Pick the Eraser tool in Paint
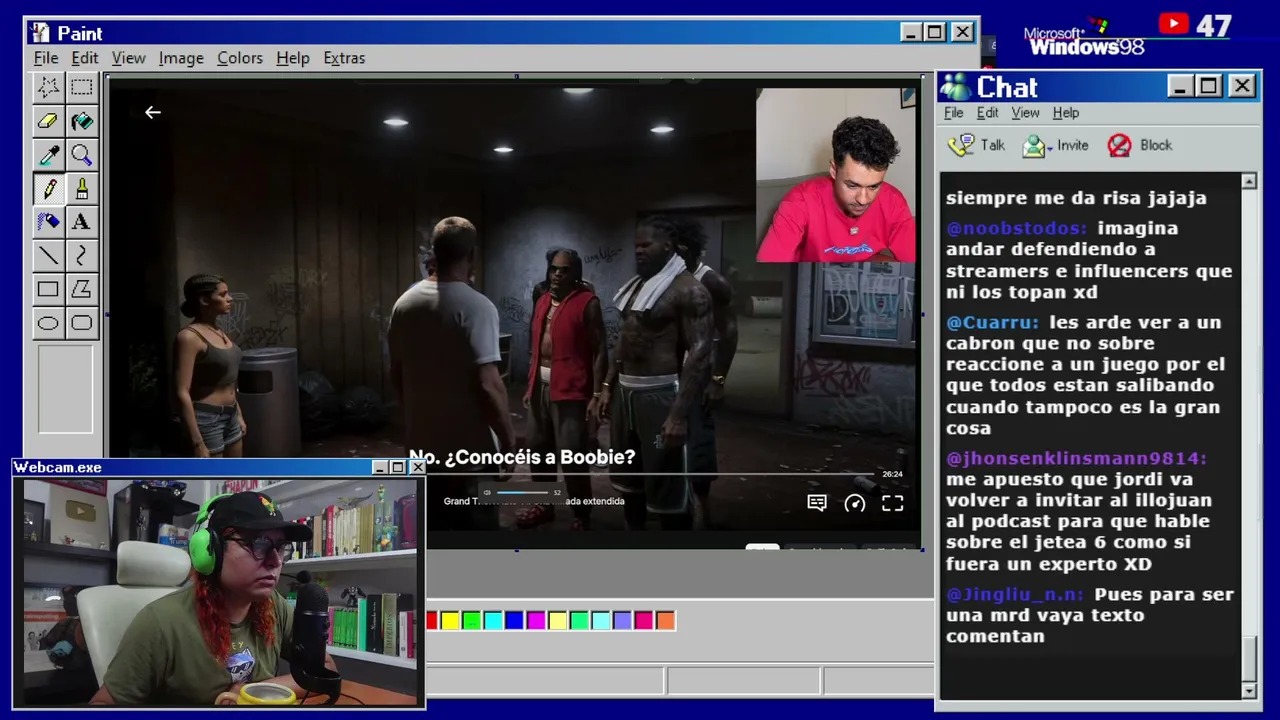Viewport: 1280px width, 720px height. (48, 121)
